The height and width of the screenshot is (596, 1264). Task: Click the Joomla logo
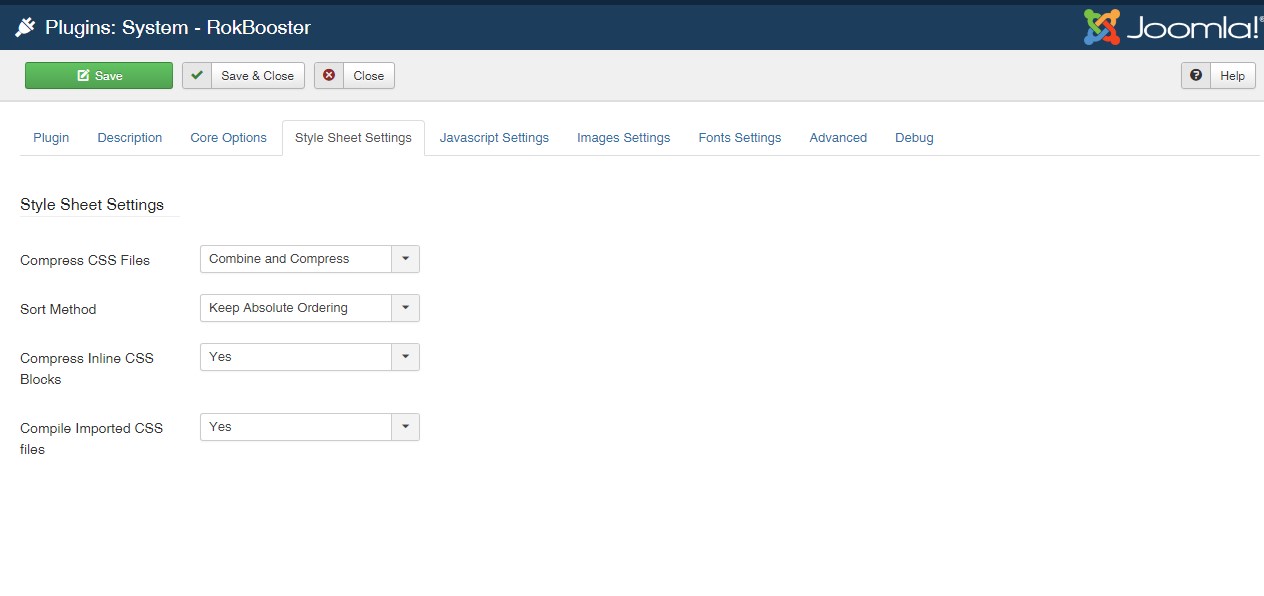click(x=1172, y=27)
